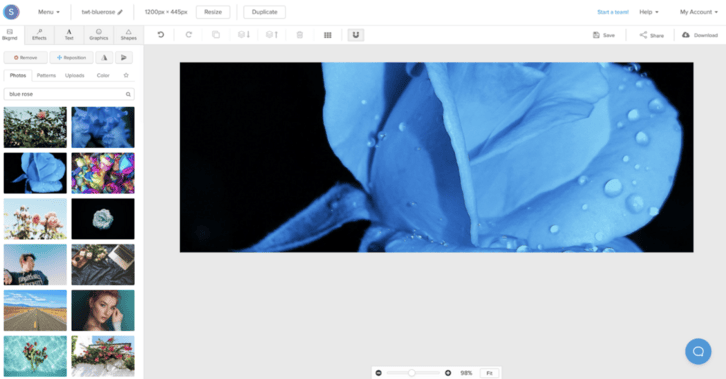Choose the blue iris flower photo

coord(103,127)
